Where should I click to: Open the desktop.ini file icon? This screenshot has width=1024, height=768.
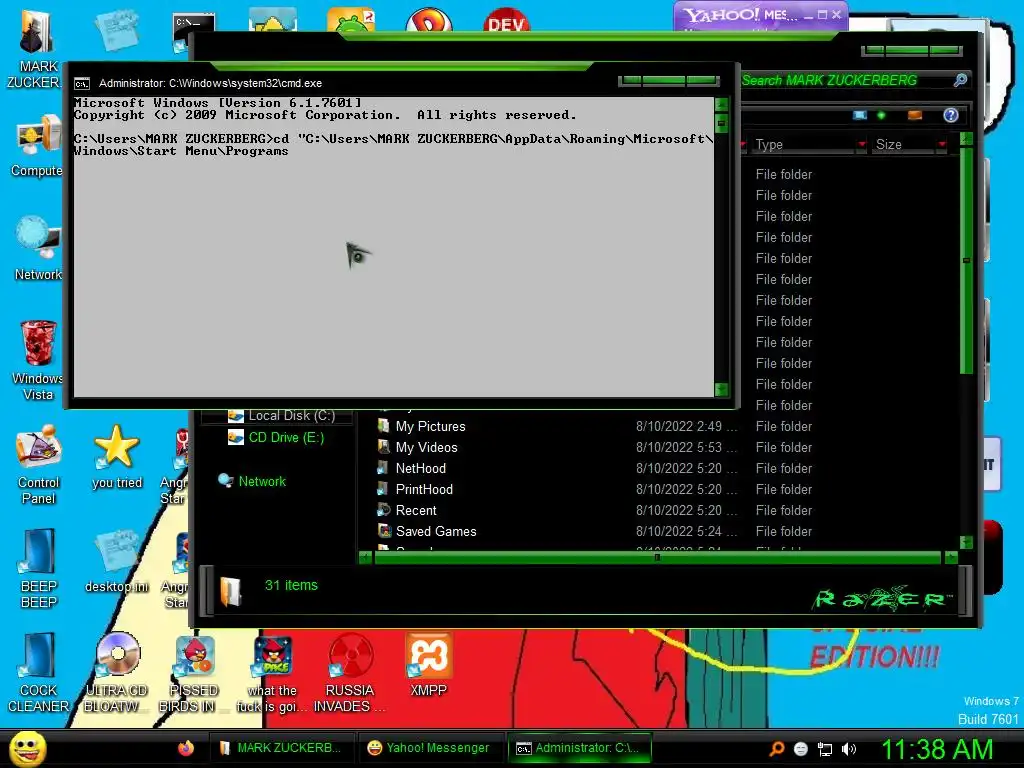pos(117,562)
